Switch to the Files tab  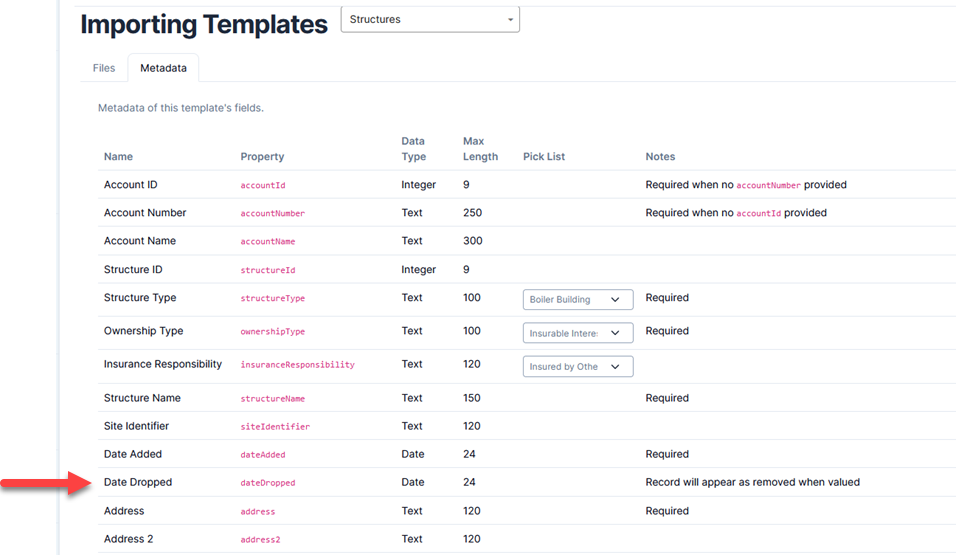coord(104,68)
